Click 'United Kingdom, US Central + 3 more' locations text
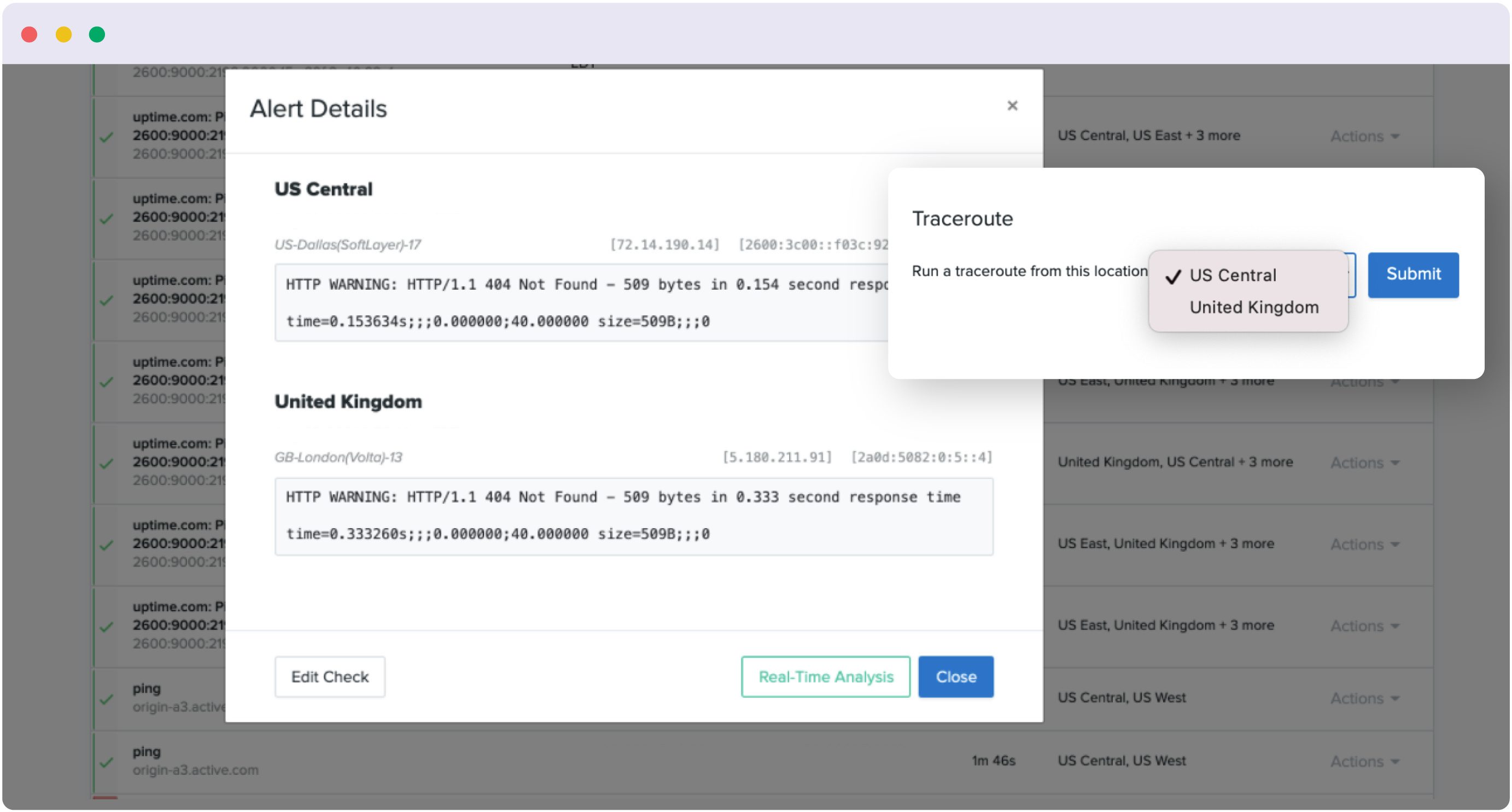 click(1175, 462)
